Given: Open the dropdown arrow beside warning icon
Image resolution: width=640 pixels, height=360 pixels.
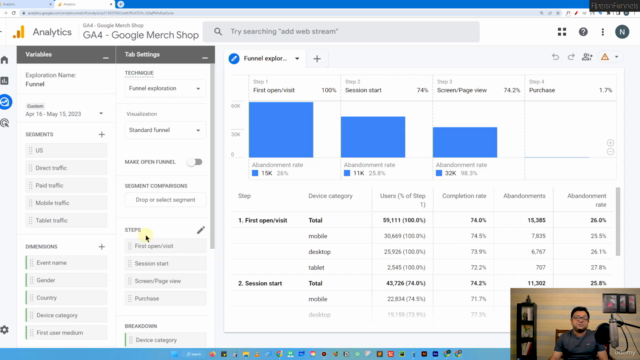Looking at the screenshot, I should [x=617, y=57].
